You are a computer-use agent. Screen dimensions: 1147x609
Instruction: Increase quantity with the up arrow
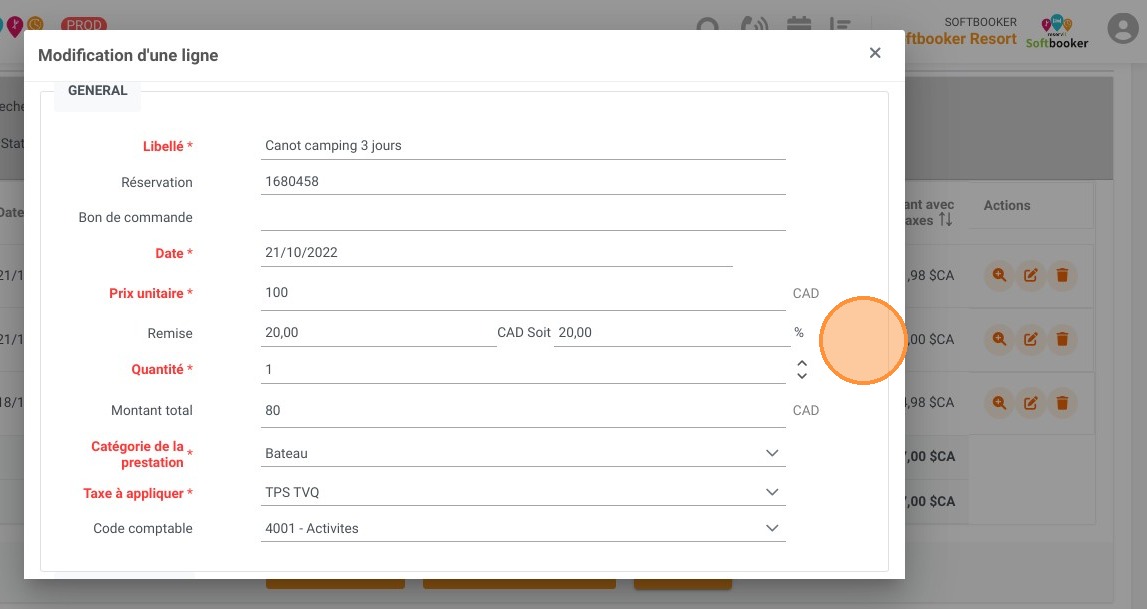pyautogui.click(x=802, y=363)
